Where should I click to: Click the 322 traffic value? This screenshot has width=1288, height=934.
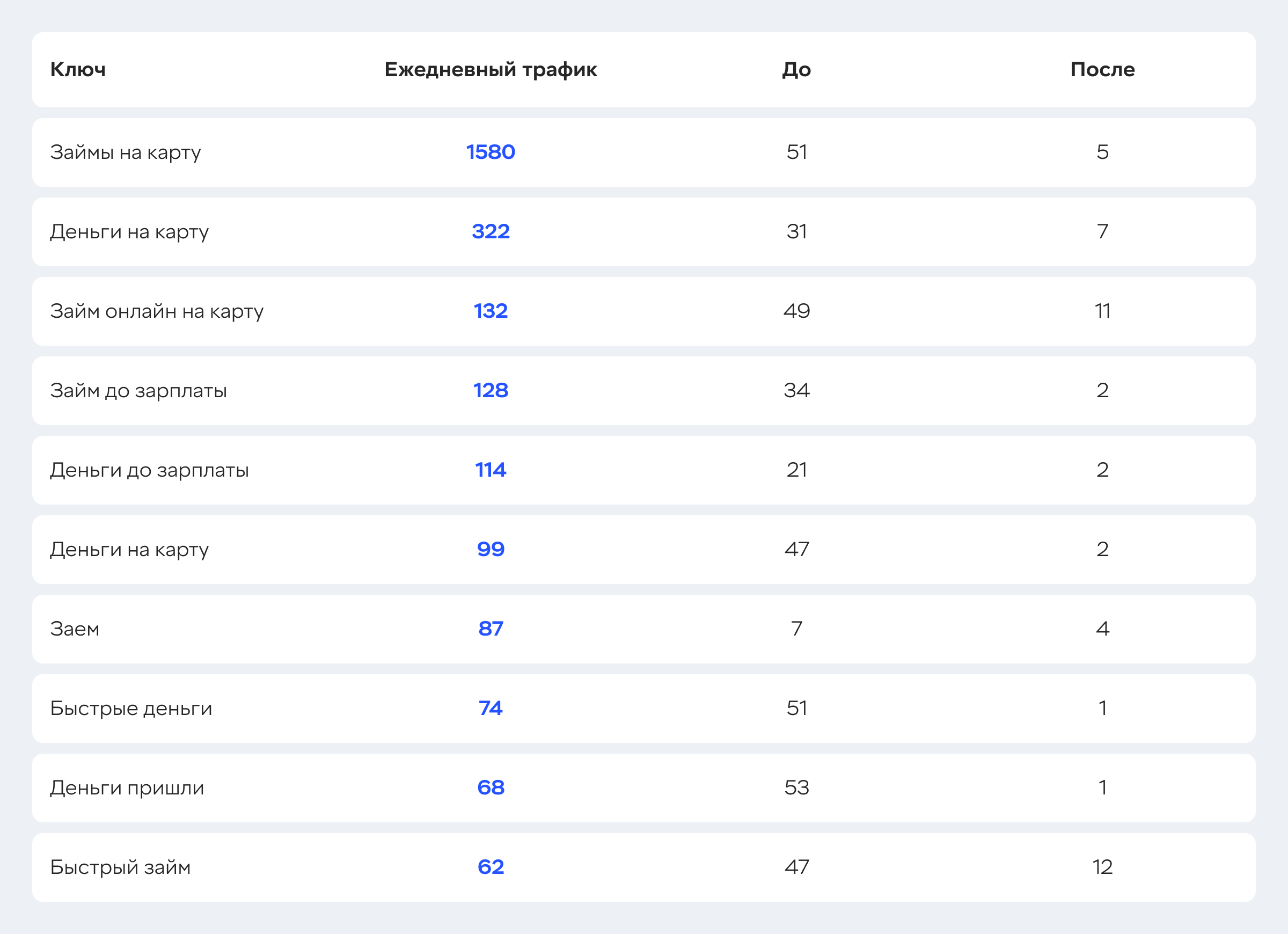491,232
